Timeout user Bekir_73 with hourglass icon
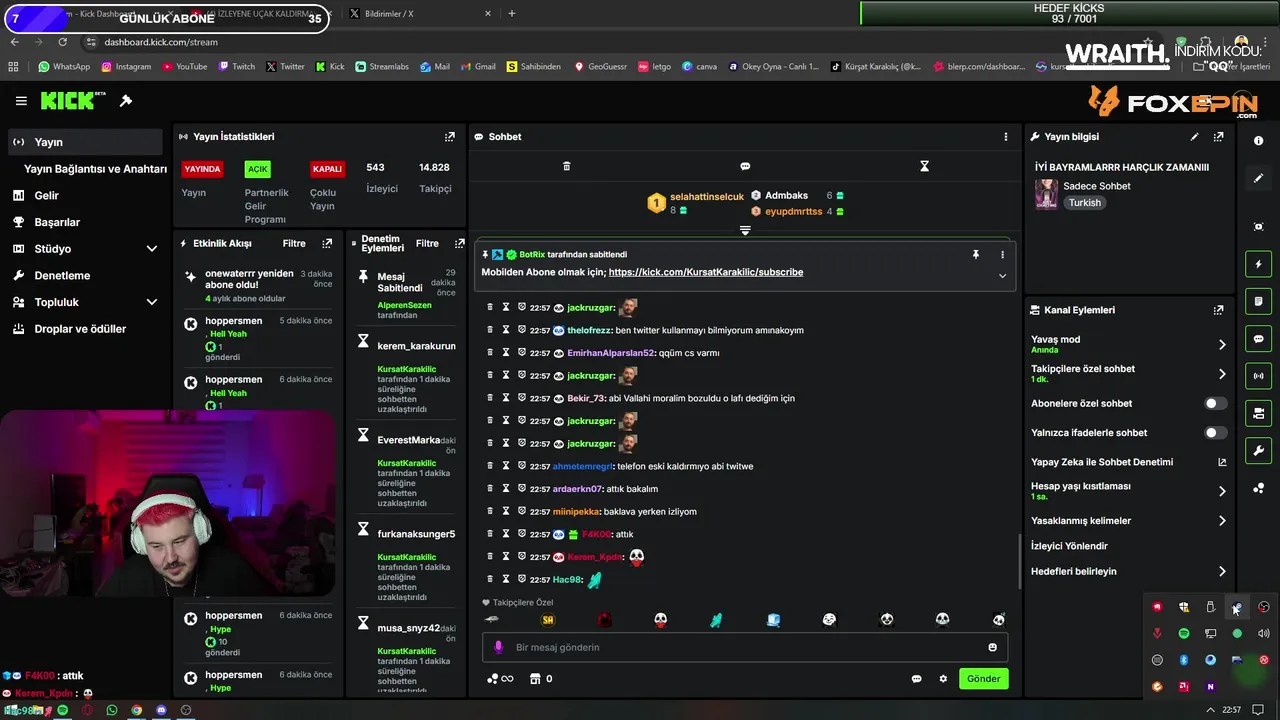This screenshot has height=720, width=1280. [x=506, y=398]
